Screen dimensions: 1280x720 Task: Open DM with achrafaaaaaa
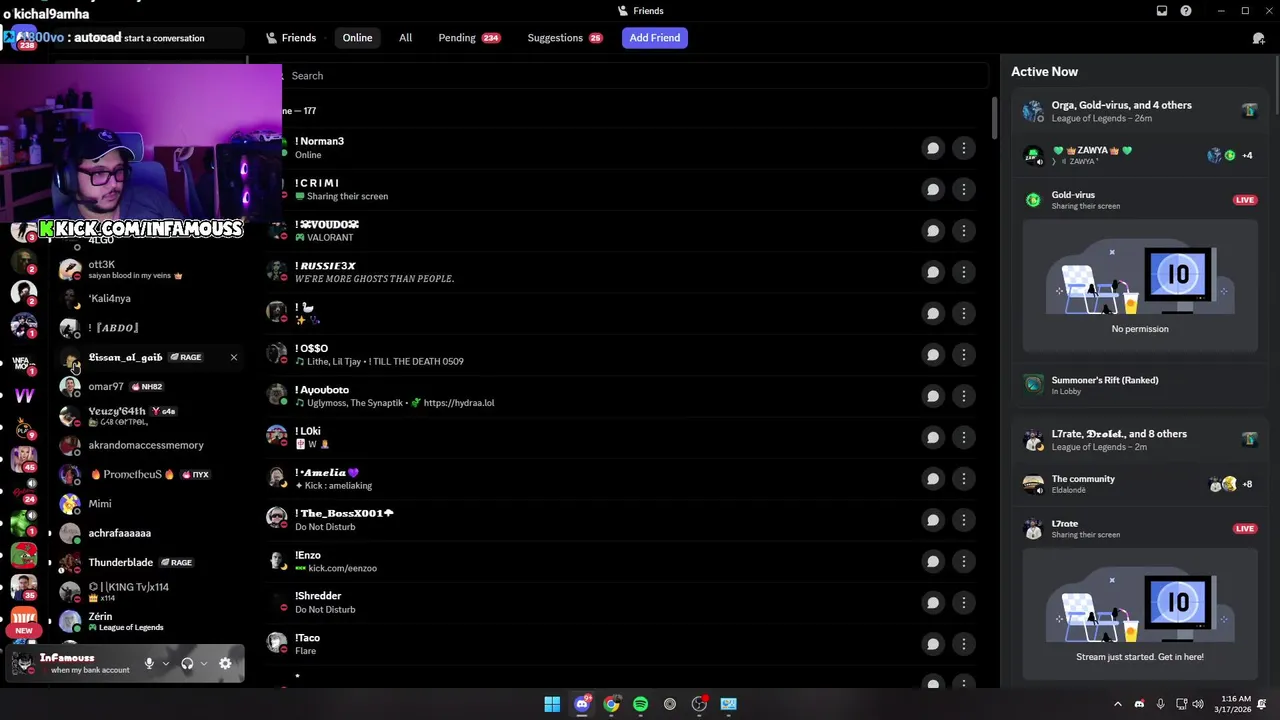pos(148,533)
